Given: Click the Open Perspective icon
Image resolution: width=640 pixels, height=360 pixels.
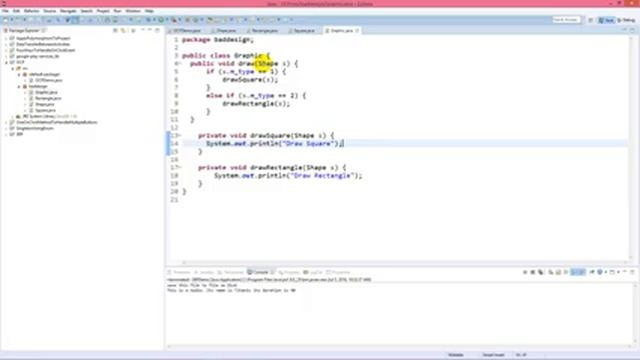Looking at the screenshot, I should point(591,20).
